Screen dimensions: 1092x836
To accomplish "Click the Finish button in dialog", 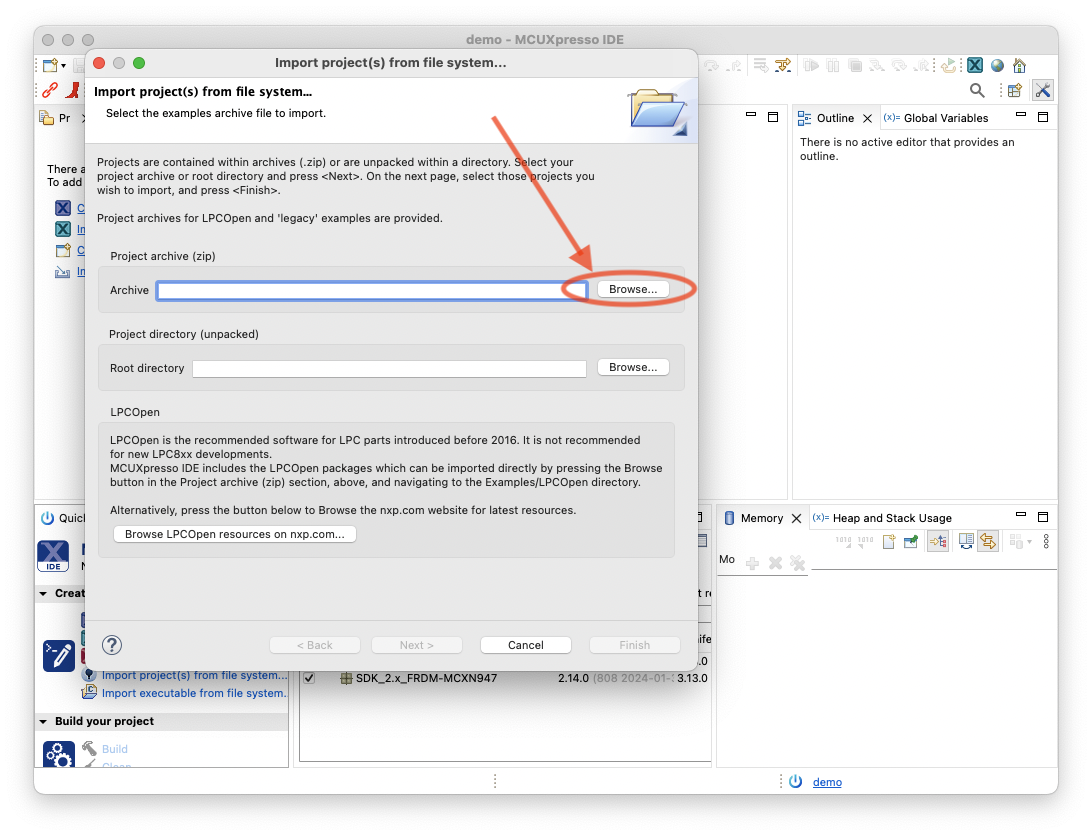I will 634,645.
